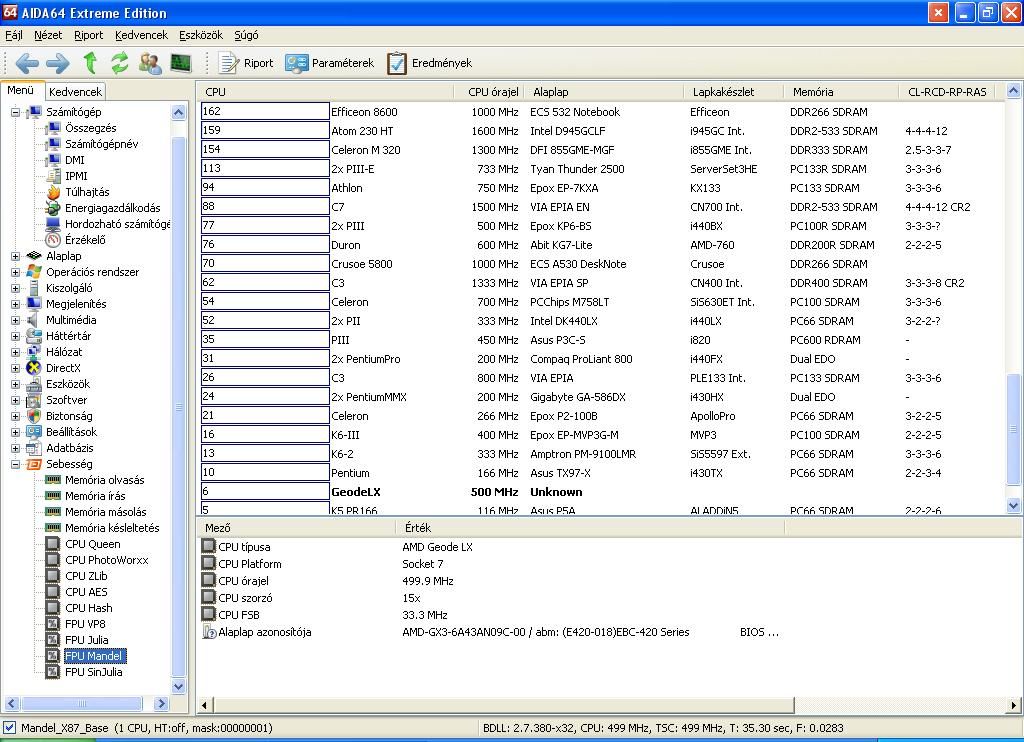Expand the Háttértár tree node

point(15,336)
